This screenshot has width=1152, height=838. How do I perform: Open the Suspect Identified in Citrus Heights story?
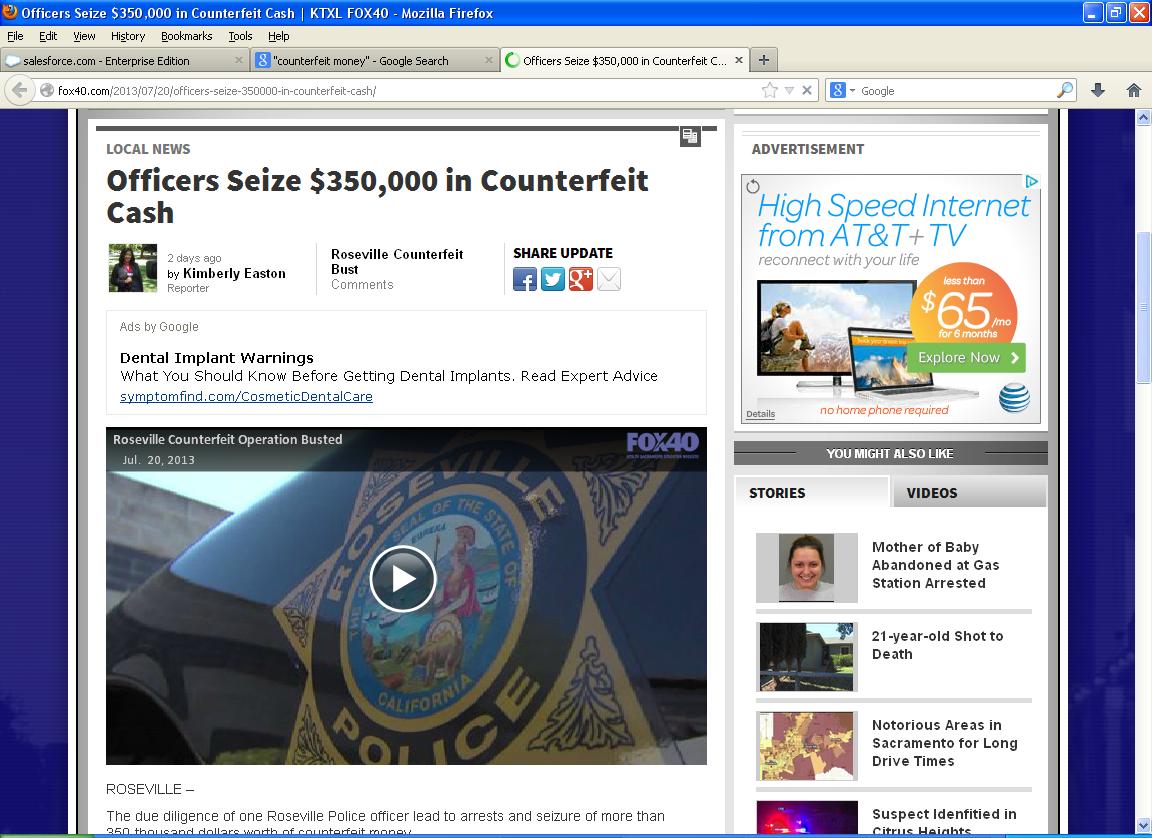pos(944,822)
